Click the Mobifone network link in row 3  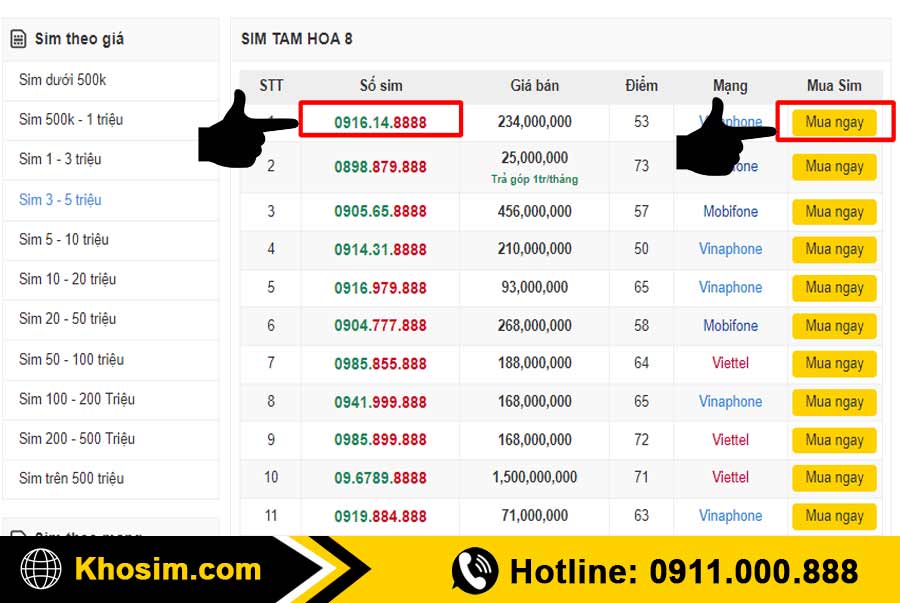(x=730, y=211)
